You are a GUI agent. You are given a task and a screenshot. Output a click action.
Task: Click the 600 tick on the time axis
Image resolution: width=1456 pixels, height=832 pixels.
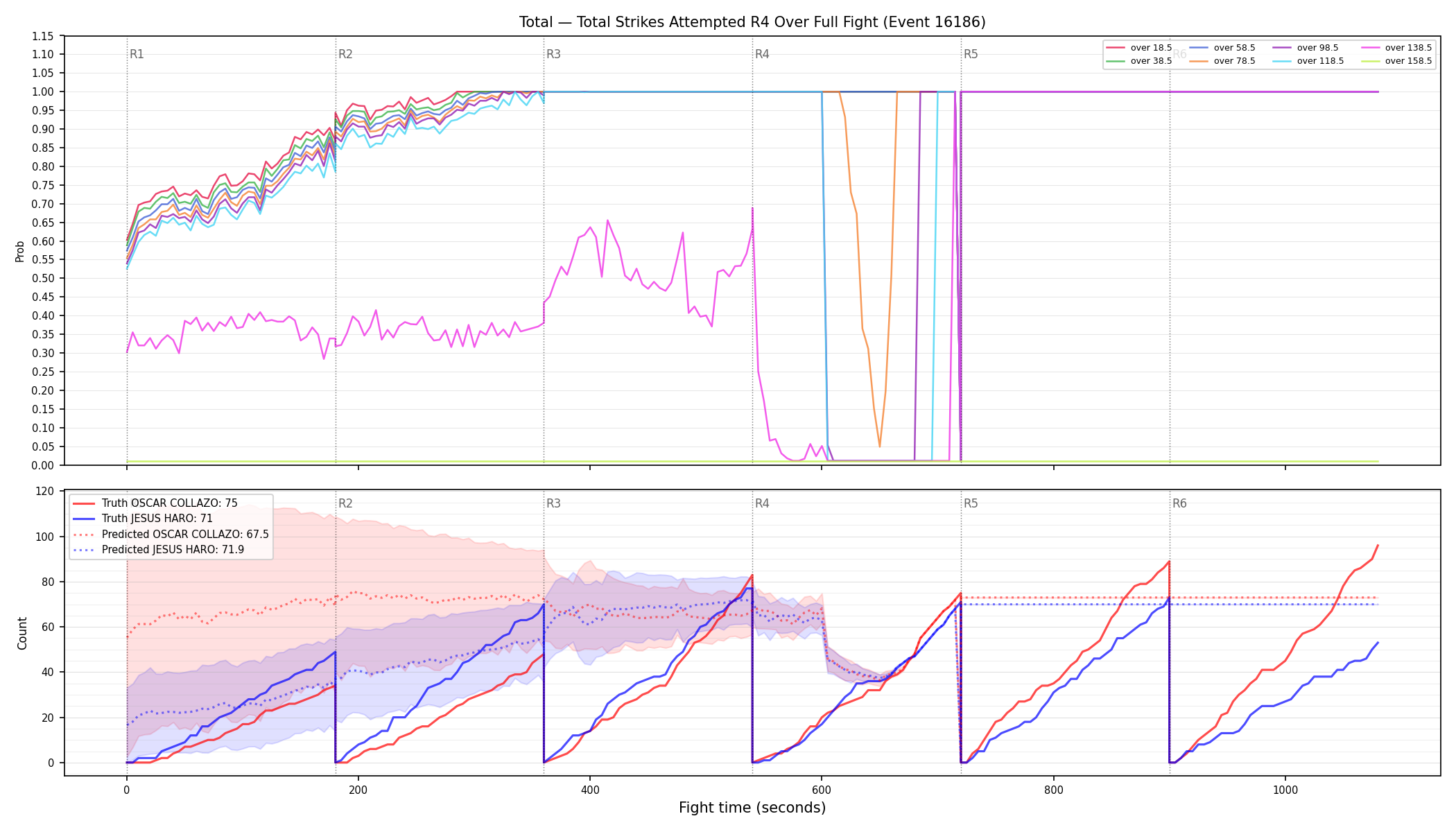(822, 790)
